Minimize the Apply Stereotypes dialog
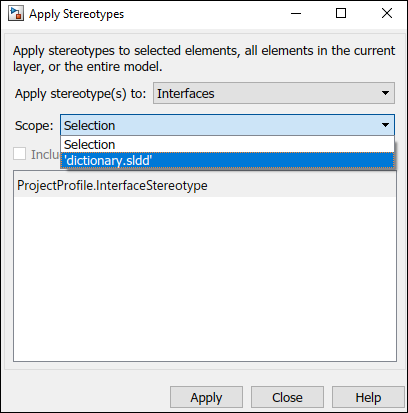This screenshot has height=413, width=408. tap(296, 14)
